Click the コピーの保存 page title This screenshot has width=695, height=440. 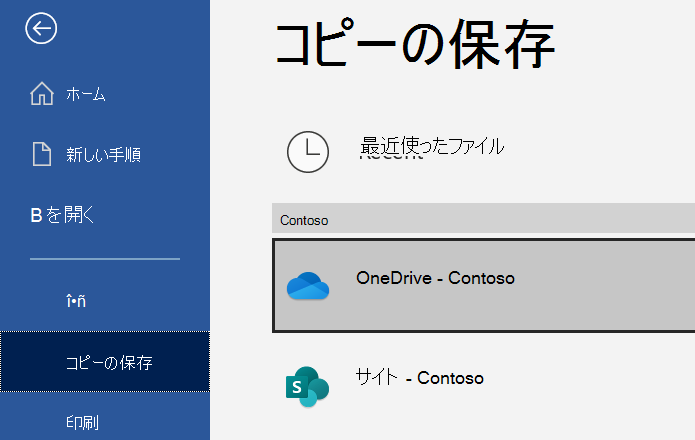pyautogui.click(x=415, y=45)
